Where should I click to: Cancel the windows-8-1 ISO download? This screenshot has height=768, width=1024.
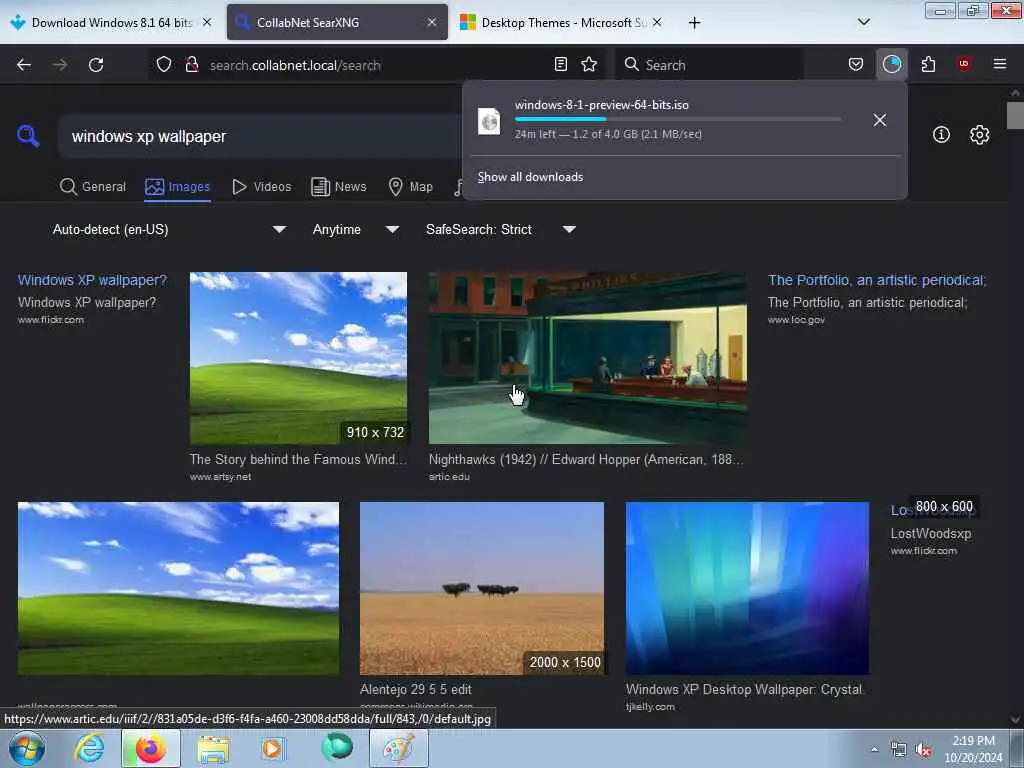pyautogui.click(x=880, y=120)
